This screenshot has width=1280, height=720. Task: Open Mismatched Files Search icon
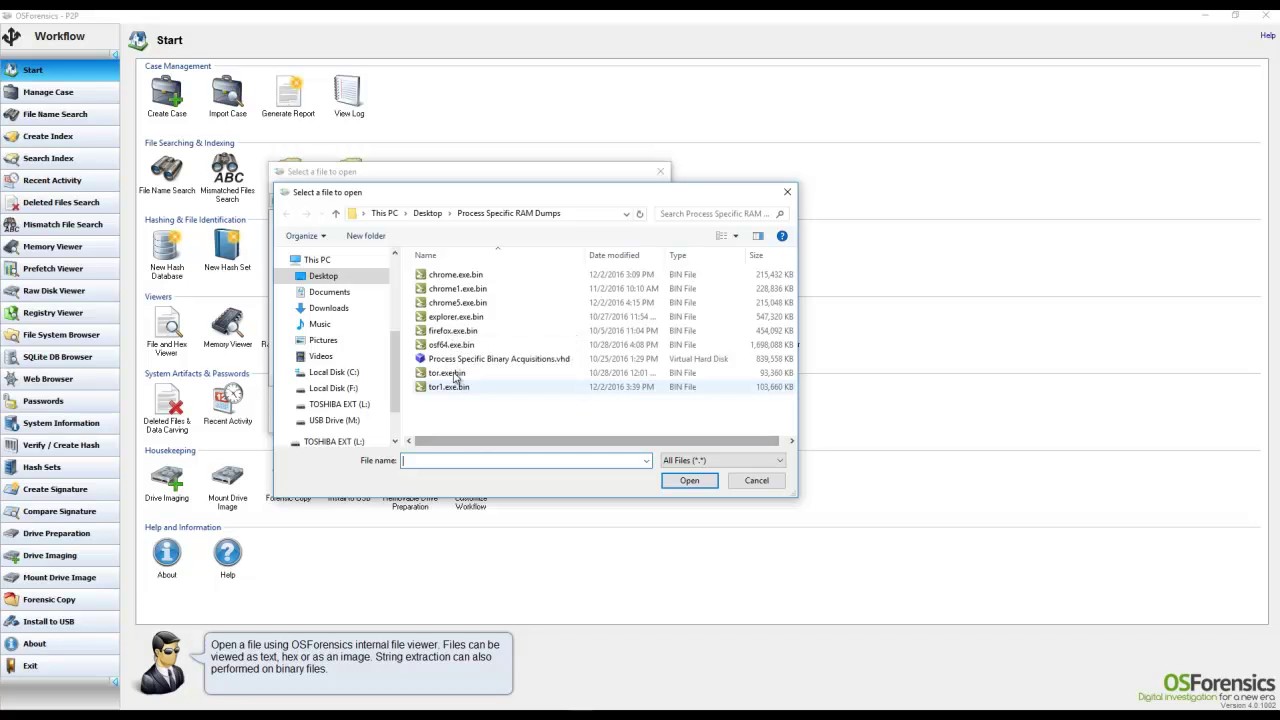click(x=227, y=177)
